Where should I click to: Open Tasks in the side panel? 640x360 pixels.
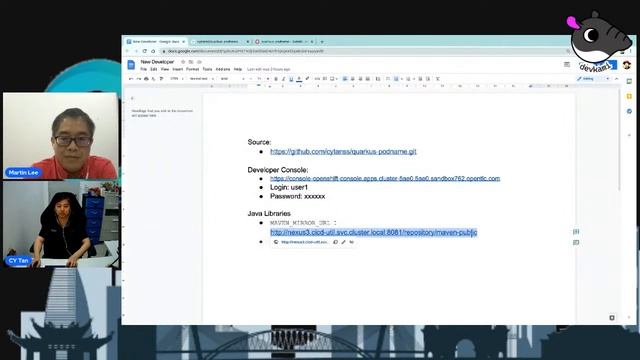[x=629, y=111]
